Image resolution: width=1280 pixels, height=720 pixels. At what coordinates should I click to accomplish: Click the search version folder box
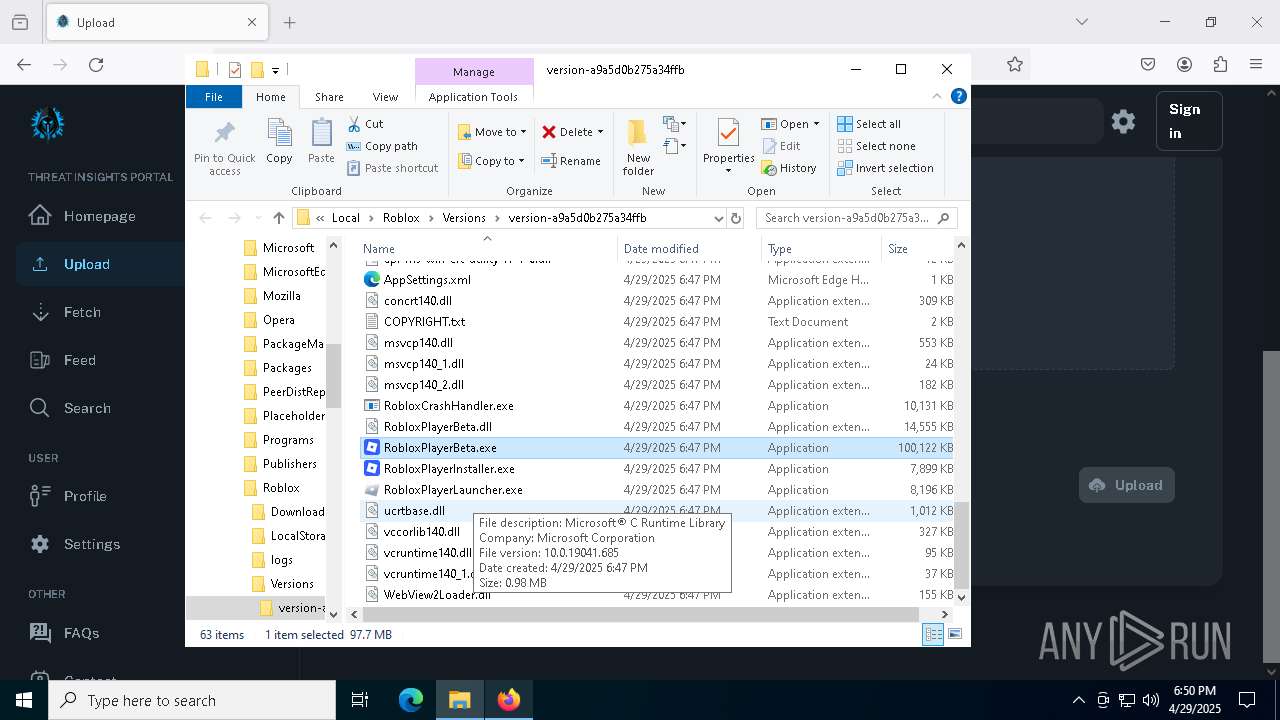[856, 218]
